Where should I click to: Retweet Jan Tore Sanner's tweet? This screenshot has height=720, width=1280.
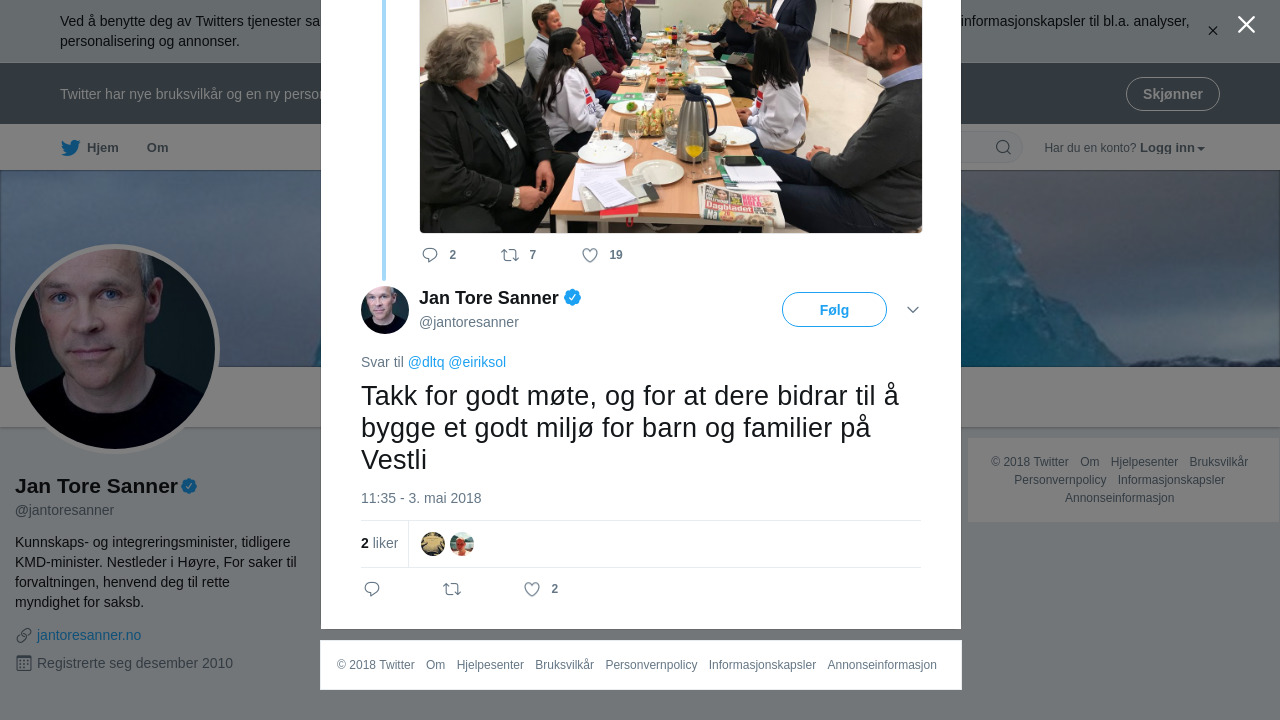[452, 589]
